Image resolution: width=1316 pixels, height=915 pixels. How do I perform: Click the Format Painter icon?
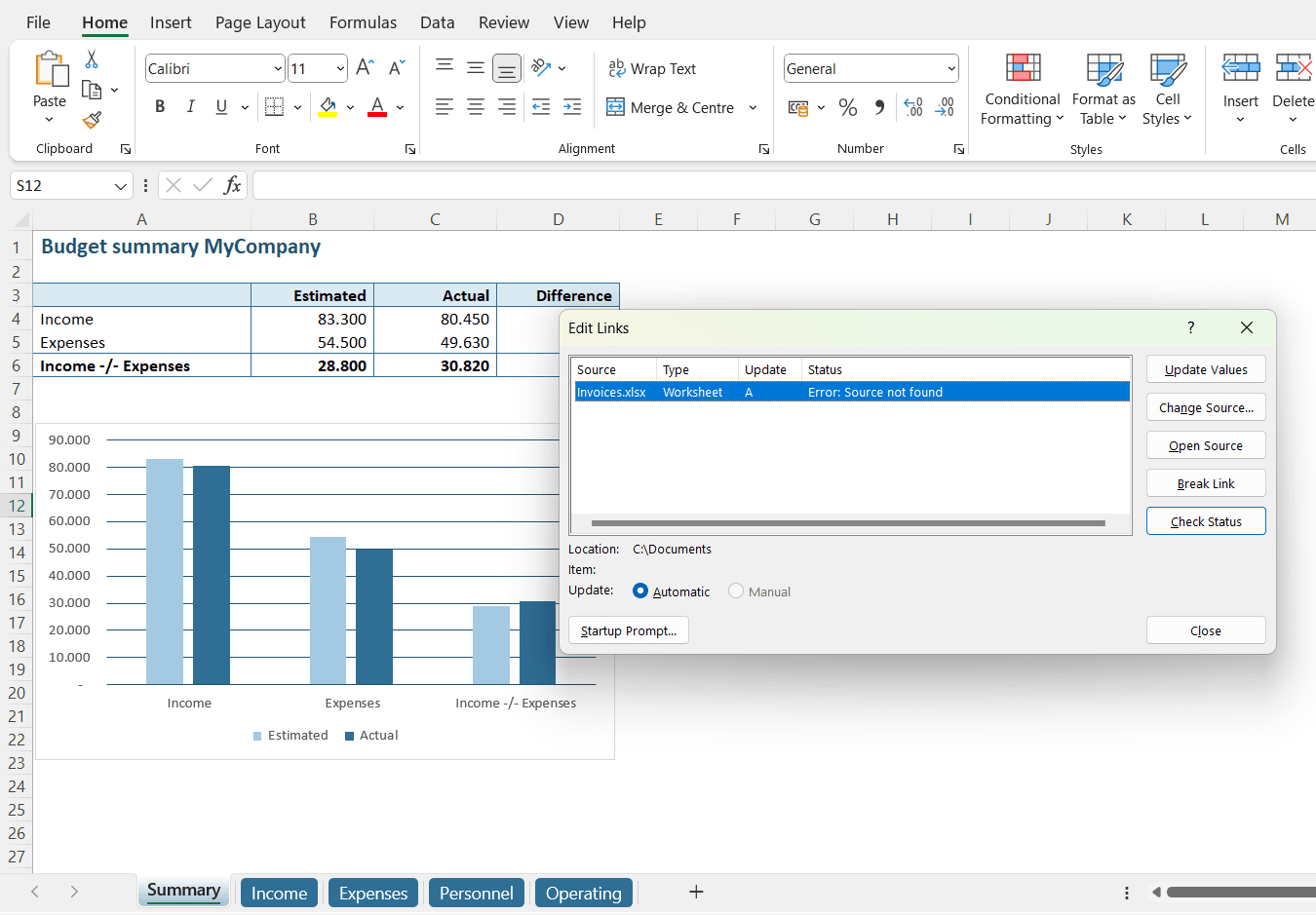(91, 121)
